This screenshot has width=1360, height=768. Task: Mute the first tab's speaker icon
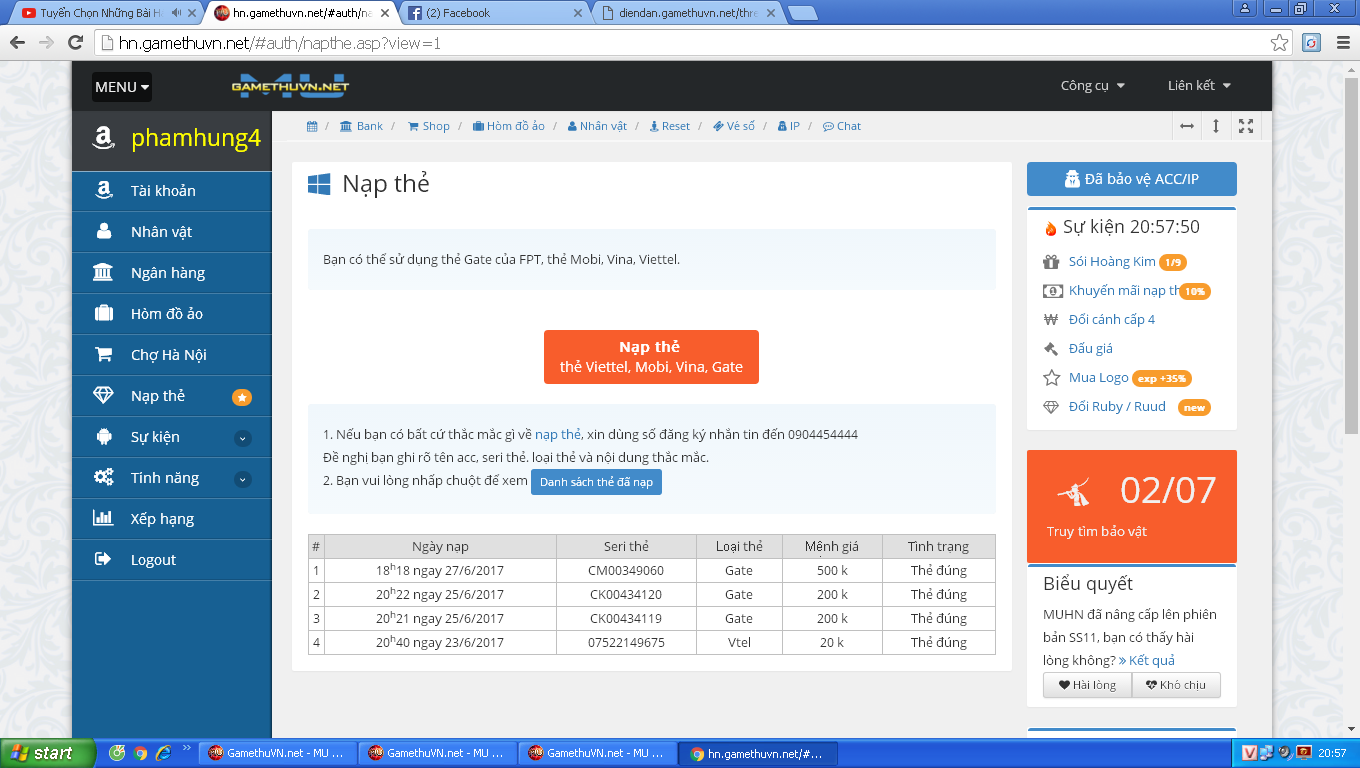pos(177,13)
